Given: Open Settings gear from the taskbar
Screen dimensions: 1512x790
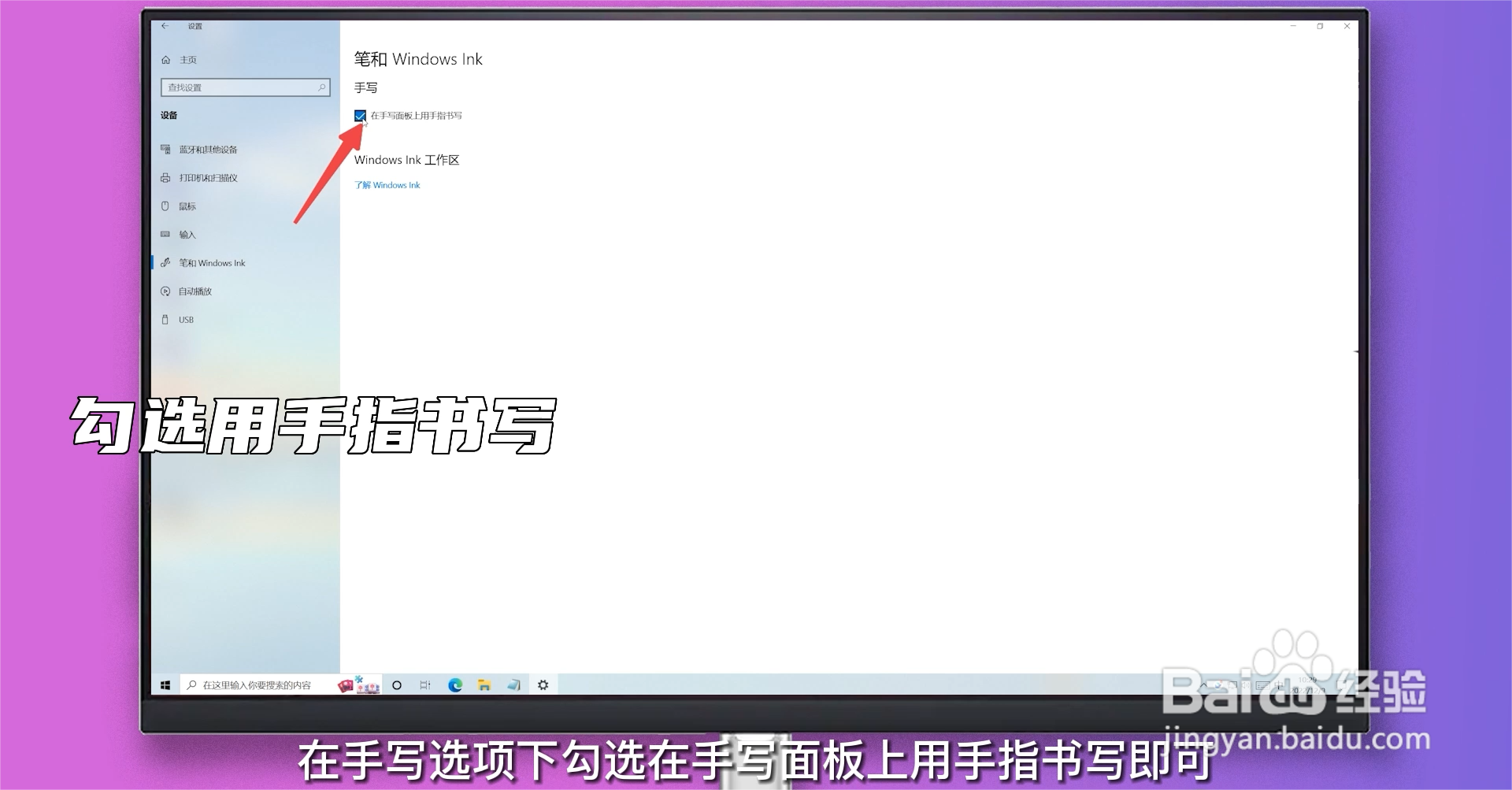Looking at the screenshot, I should (x=543, y=684).
